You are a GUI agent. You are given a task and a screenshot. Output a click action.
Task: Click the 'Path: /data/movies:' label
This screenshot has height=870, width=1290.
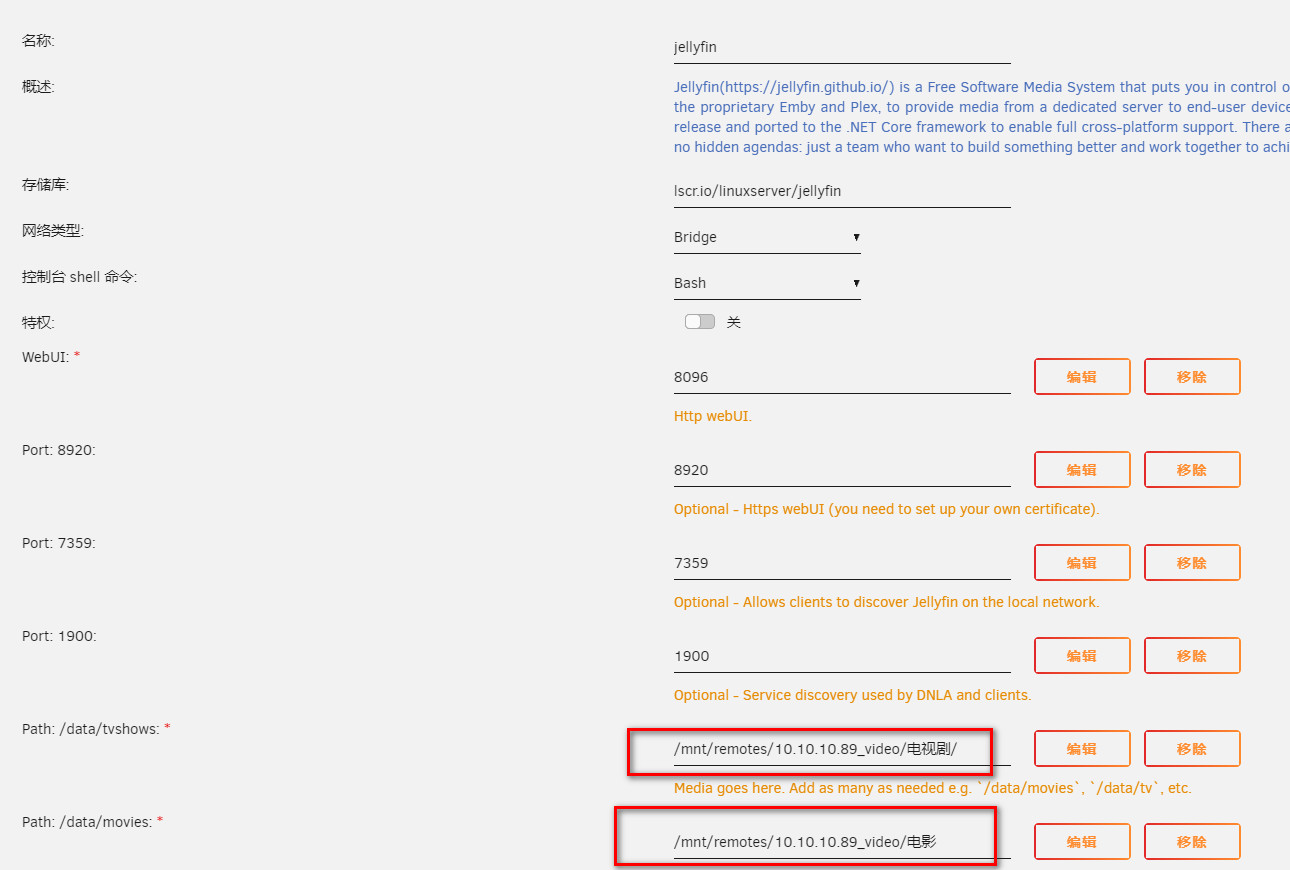(x=92, y=822)
